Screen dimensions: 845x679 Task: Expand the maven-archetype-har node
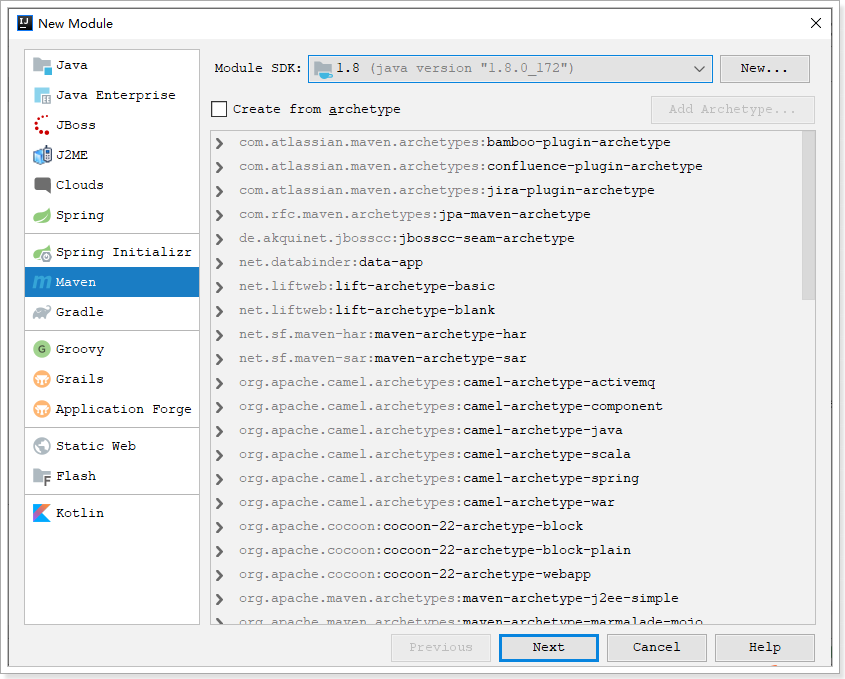[x=219, y=335]
